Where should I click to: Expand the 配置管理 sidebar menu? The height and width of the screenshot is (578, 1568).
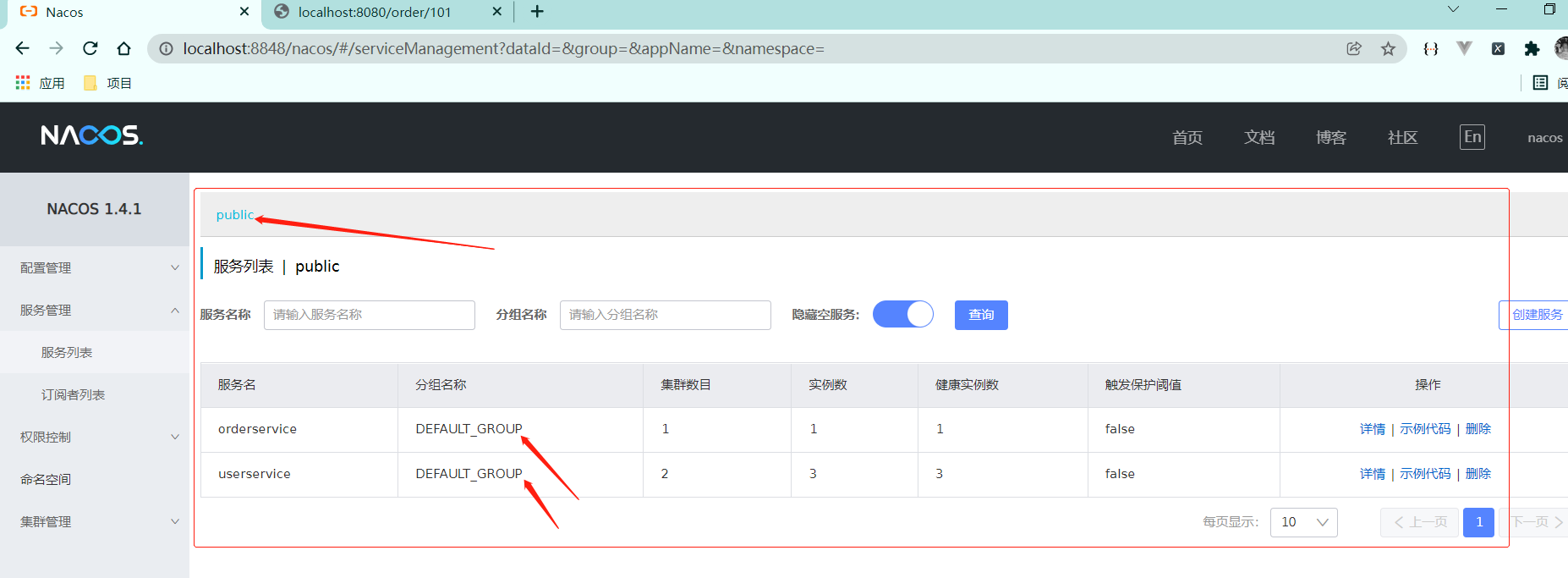pos(95,267)
